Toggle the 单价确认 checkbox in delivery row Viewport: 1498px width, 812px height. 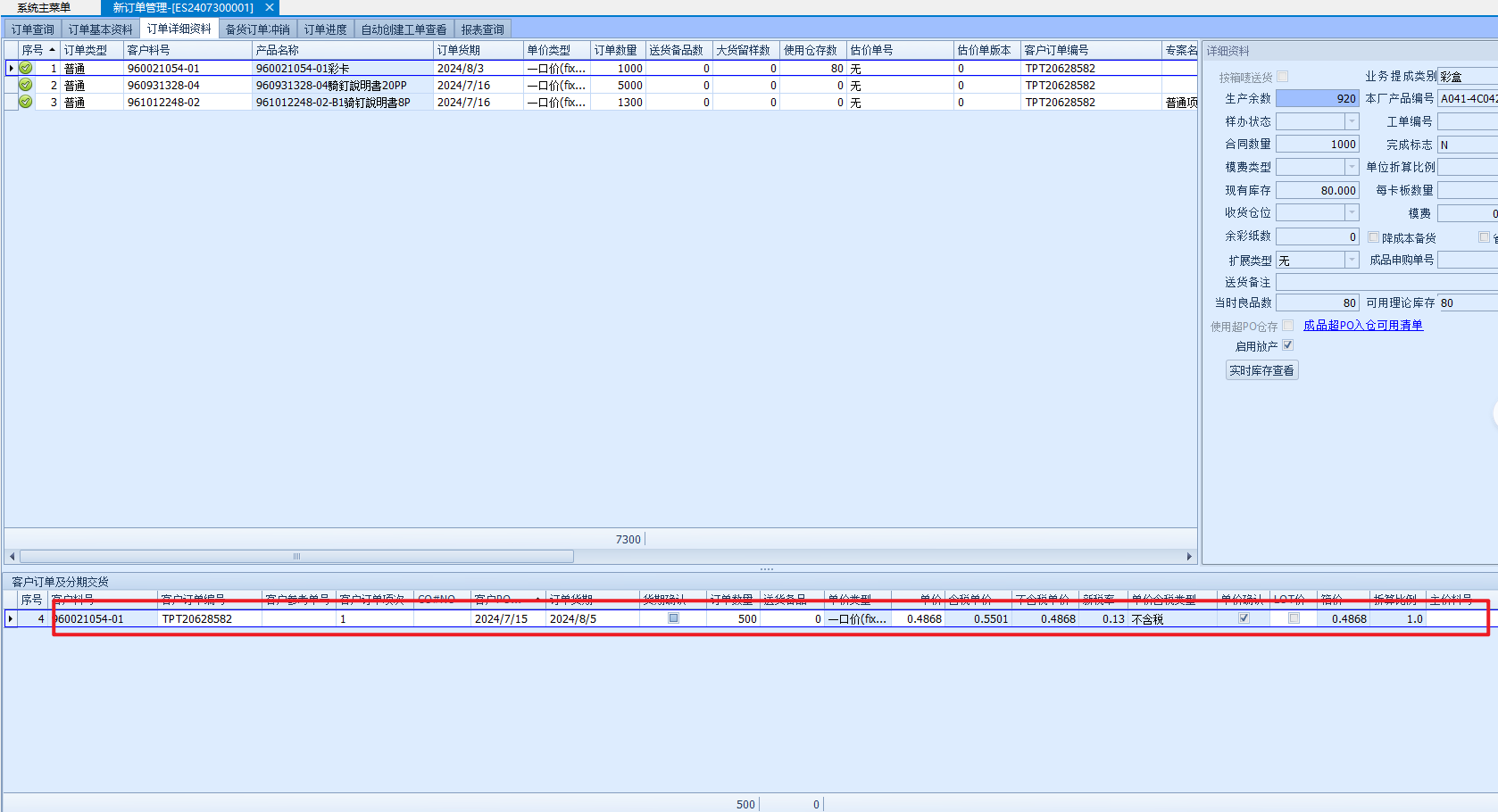1244,617
